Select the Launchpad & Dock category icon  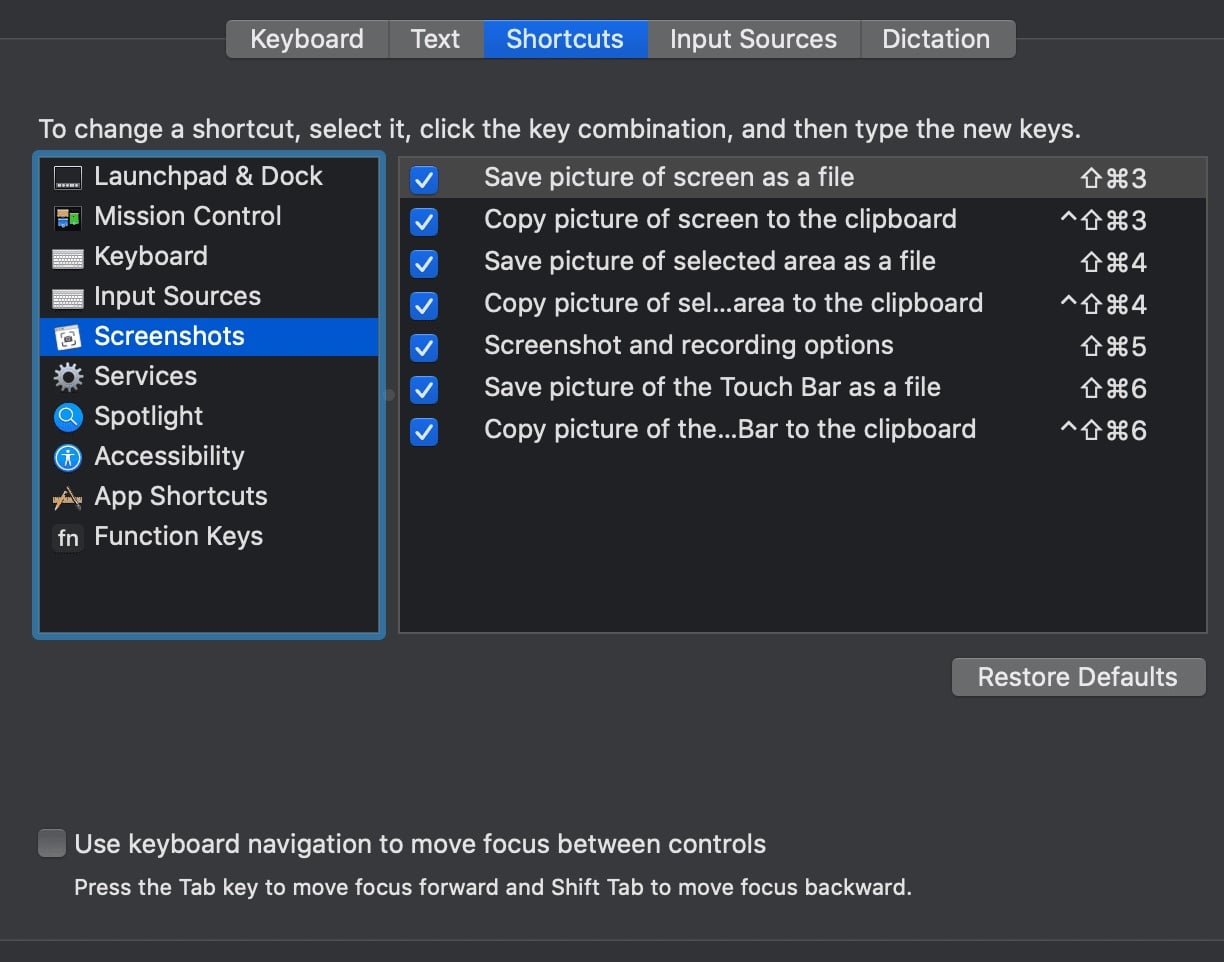tap(68, 178)
